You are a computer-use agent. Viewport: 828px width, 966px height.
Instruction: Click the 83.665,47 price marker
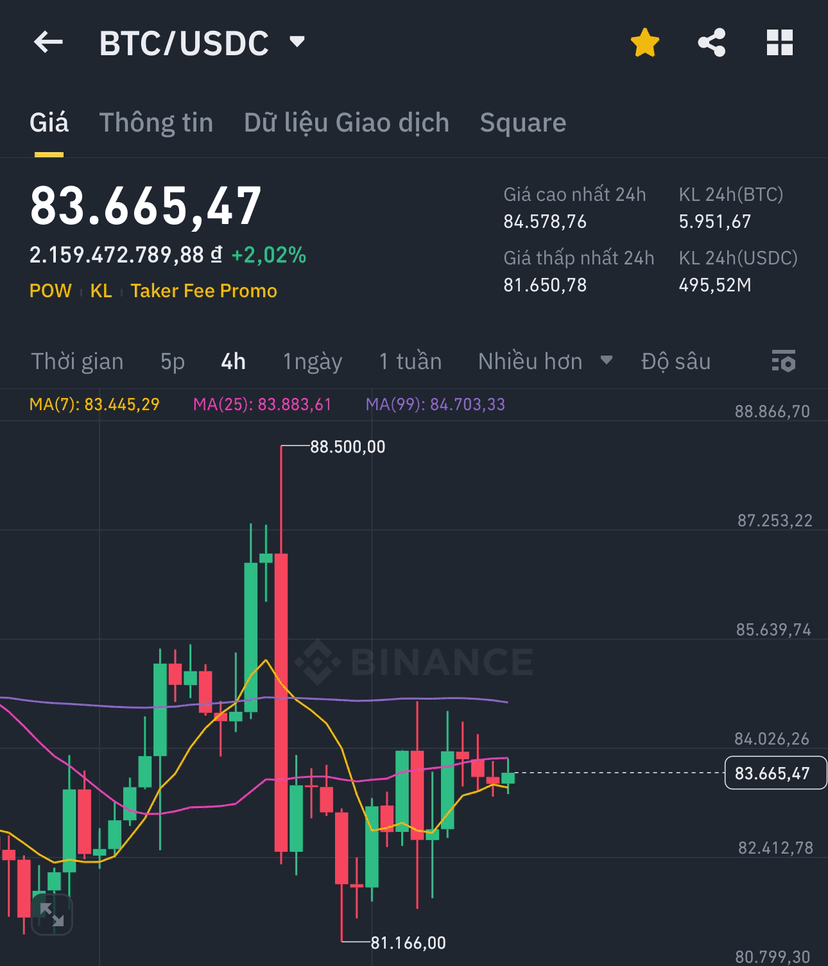pyautogui.click(x=775, y=773)
